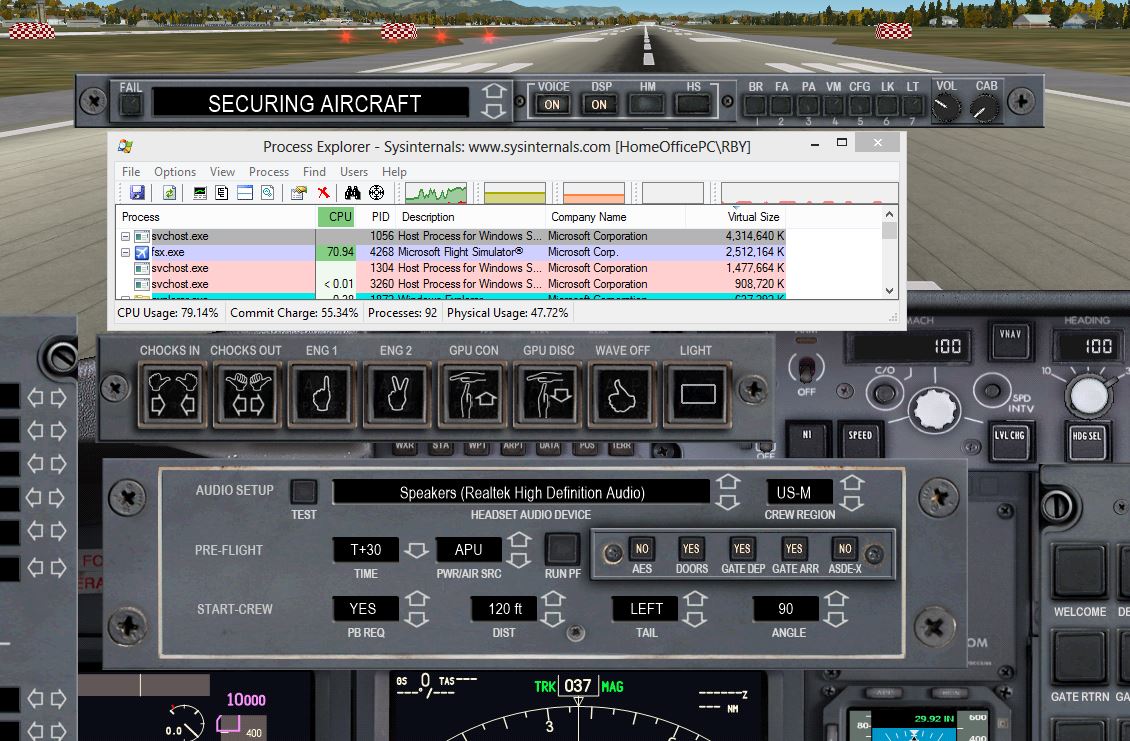Image resolution: width=1130 pixels, height=741 pixels.
Task: Click the yellow commit history mini graph
Action: pyautogui.click(x=515, y=193)
